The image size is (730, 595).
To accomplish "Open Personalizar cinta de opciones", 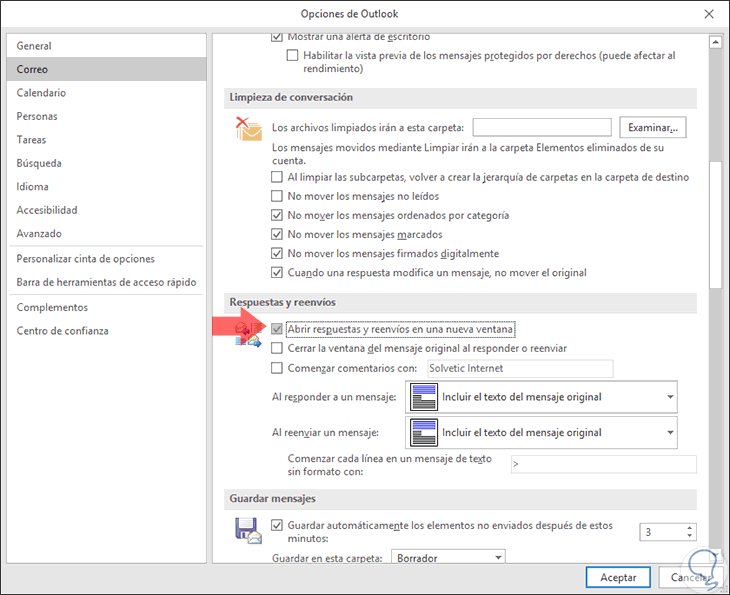I will pos(107,258).
